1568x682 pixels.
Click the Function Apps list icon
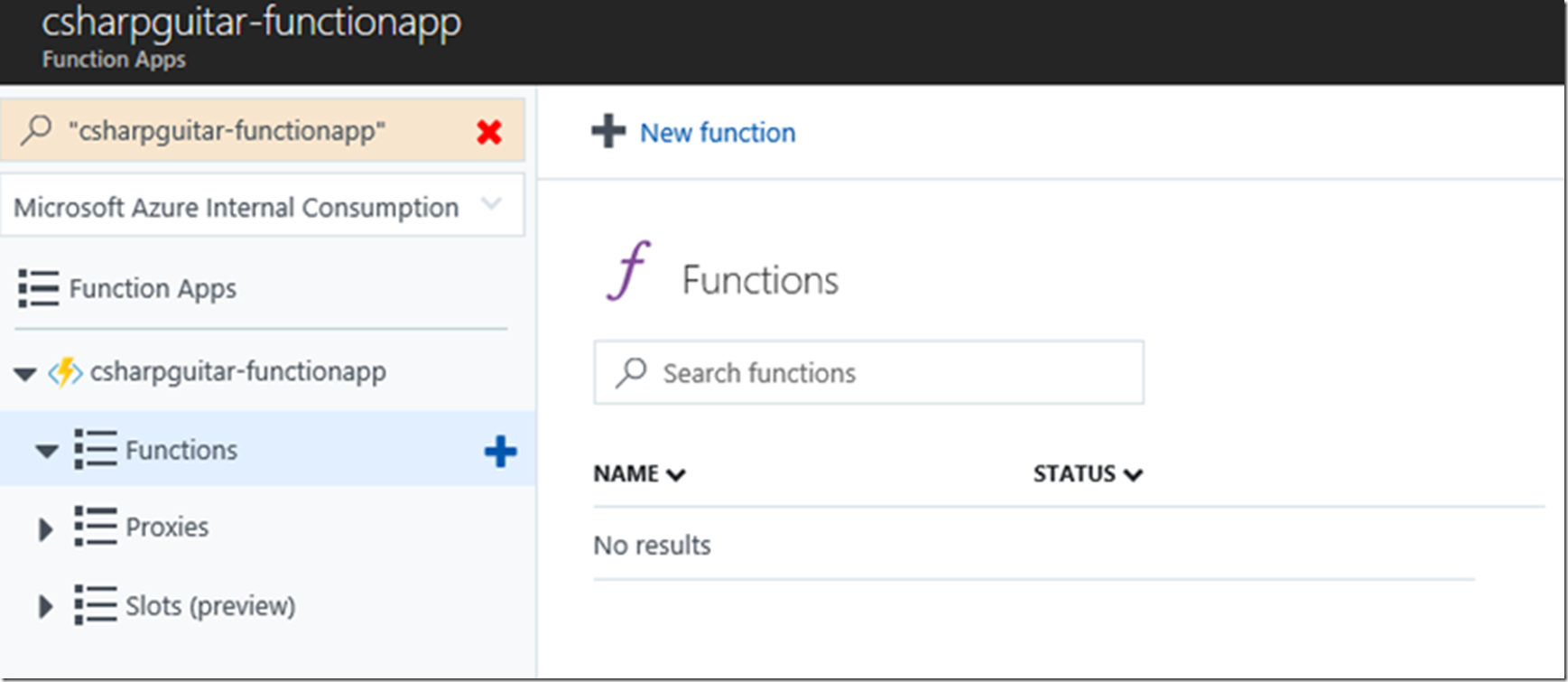pyautogui.click(x=38, y=288)
